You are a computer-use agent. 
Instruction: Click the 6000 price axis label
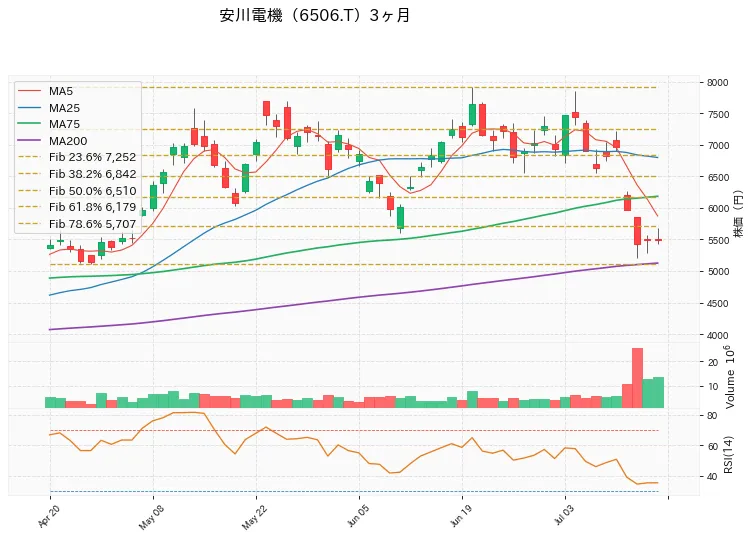point(717,209)
